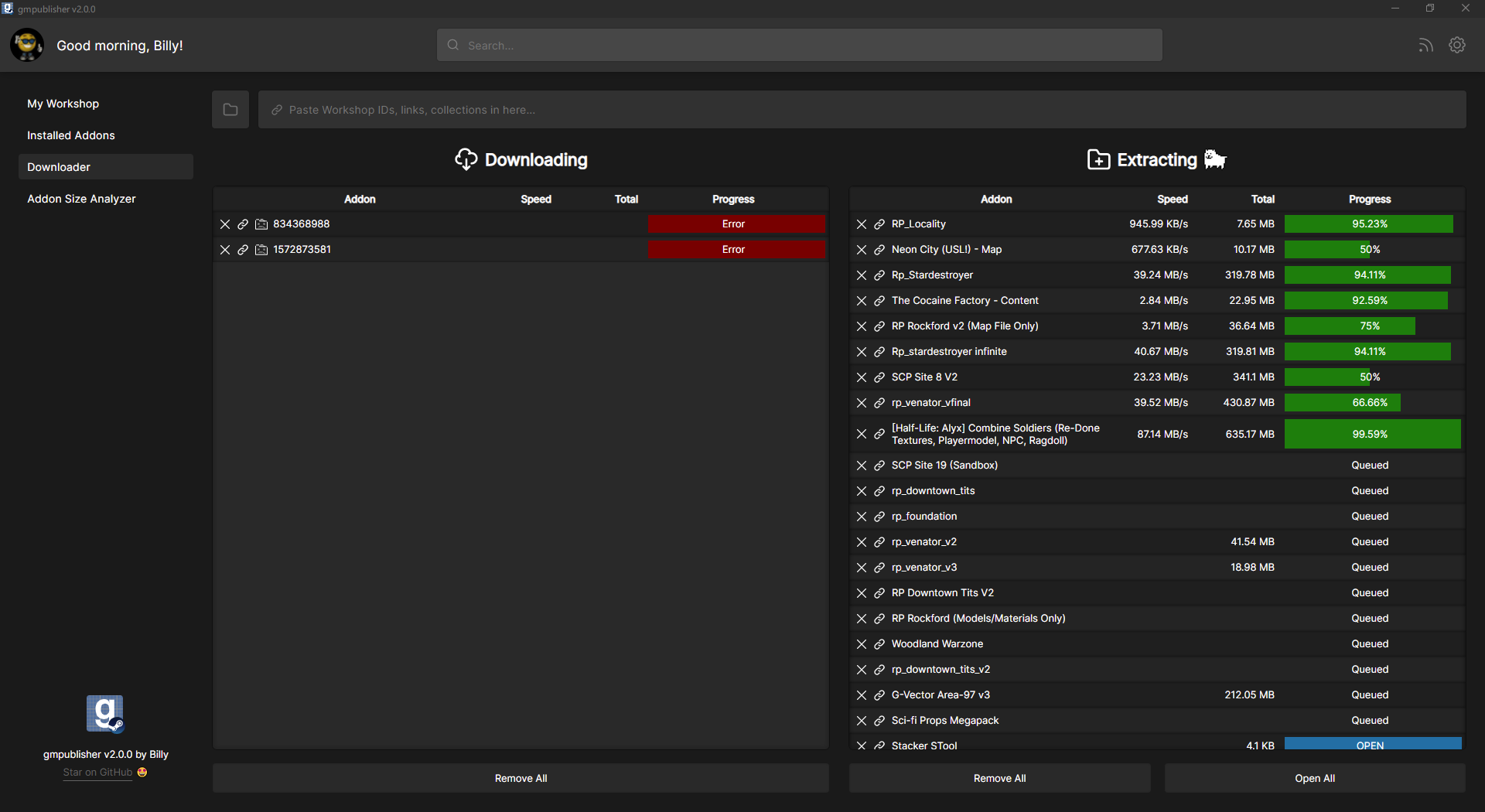Click the link icon next to Neon City map
The width and height of the screenshot is (1485, 812).
(879, 250)
